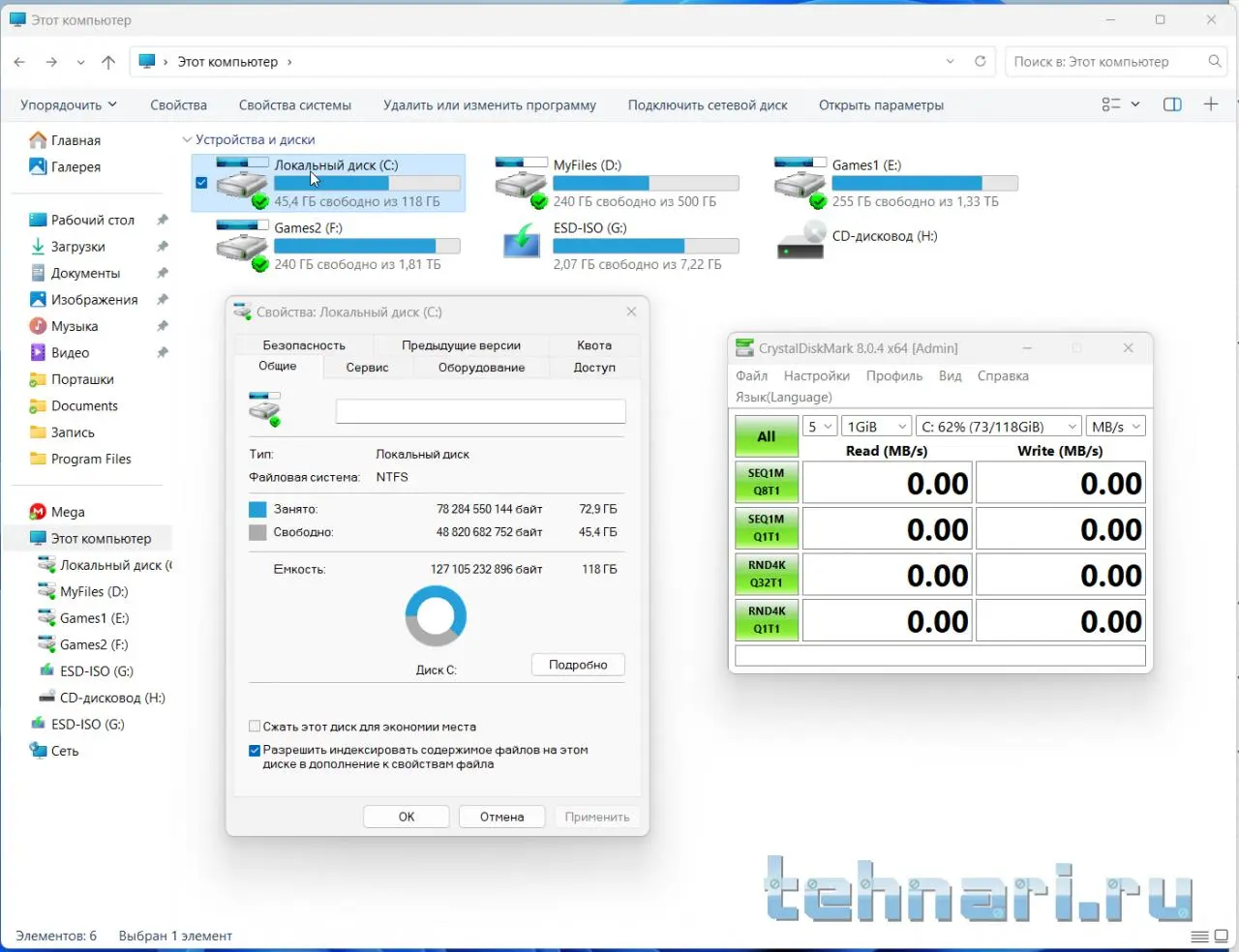Go up one folder level arrow
The image size is (1239, 952).
coord(108,62)
